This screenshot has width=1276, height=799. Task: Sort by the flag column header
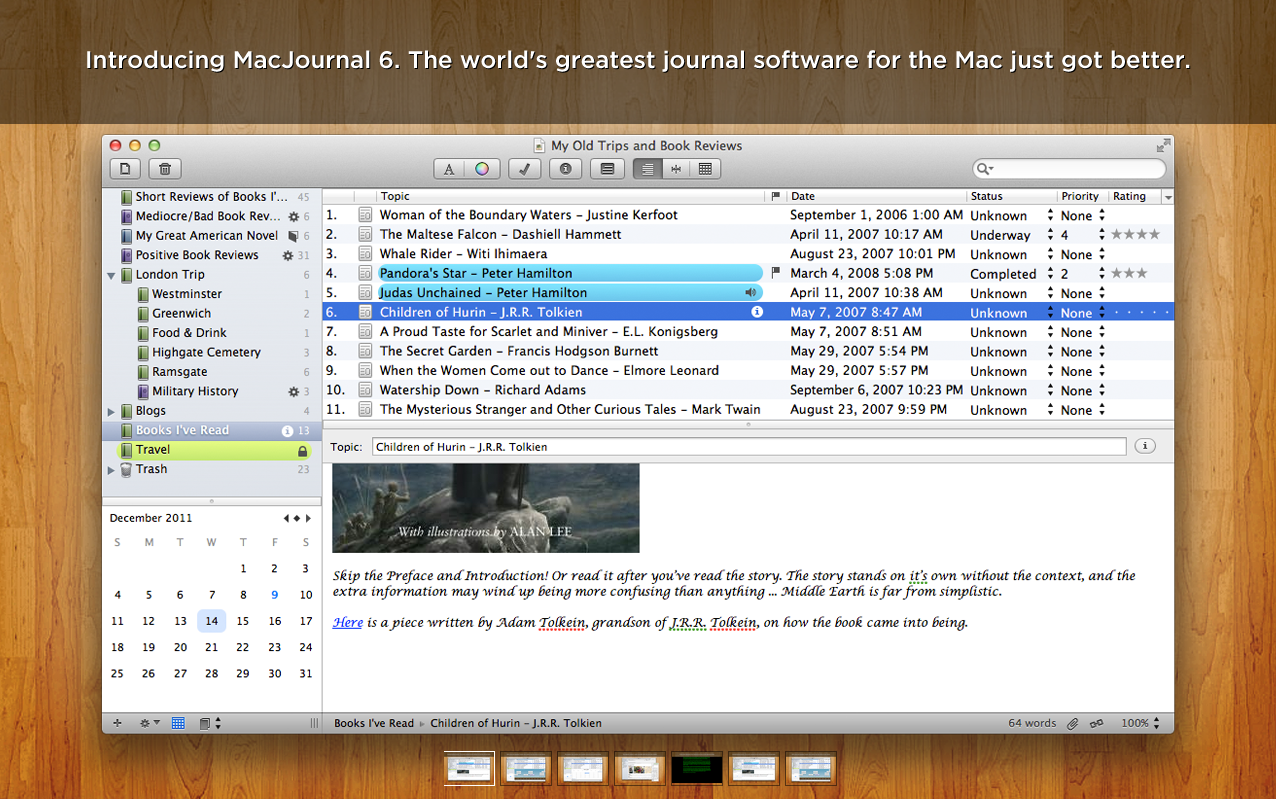(776, 197)
